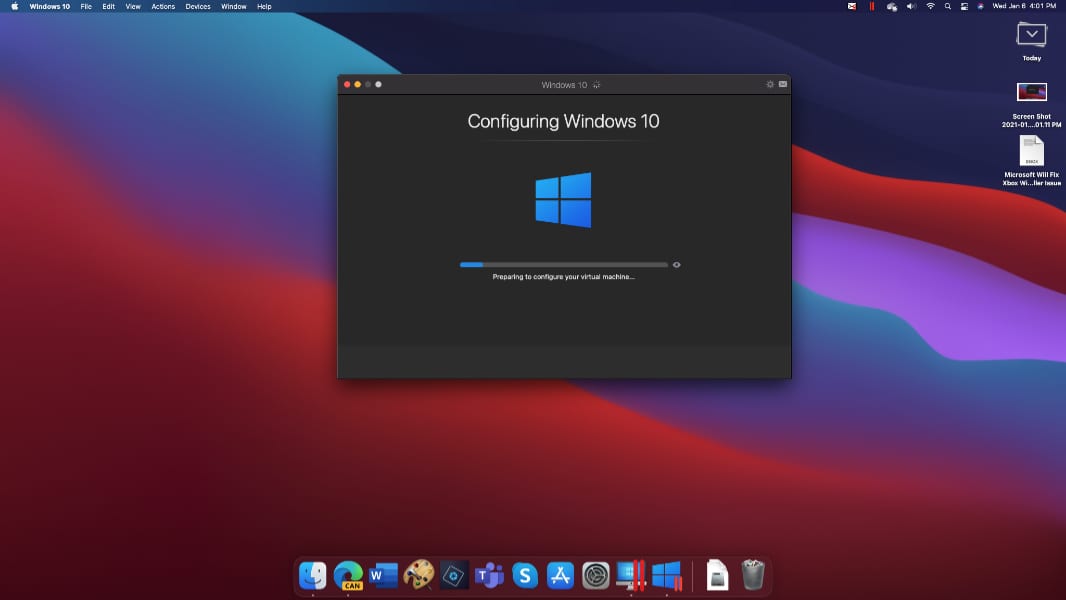The image size is (1066, 600).
Task: Click the VM configuration progress bar
Action: pos(564,265)
